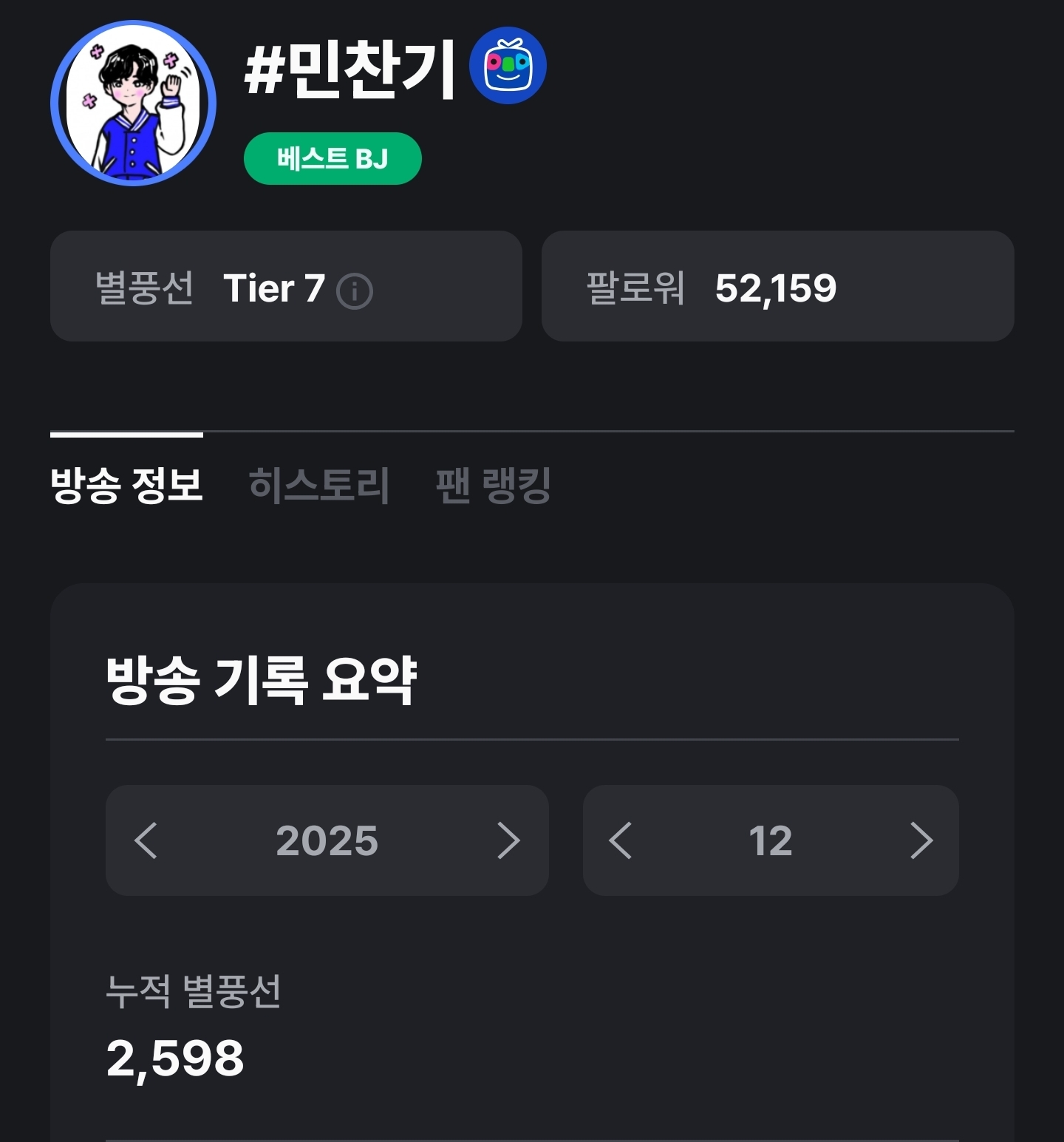
Task: Click the streamer profile avatar picture
Action: coord(134,103)
